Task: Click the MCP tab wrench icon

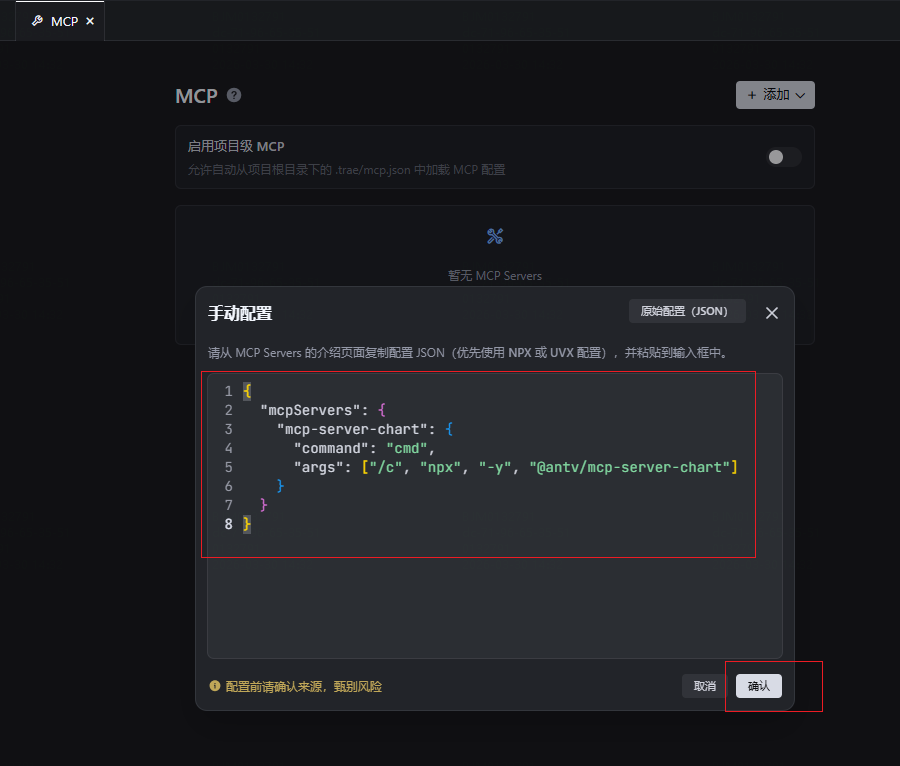Action: point(37,21)
